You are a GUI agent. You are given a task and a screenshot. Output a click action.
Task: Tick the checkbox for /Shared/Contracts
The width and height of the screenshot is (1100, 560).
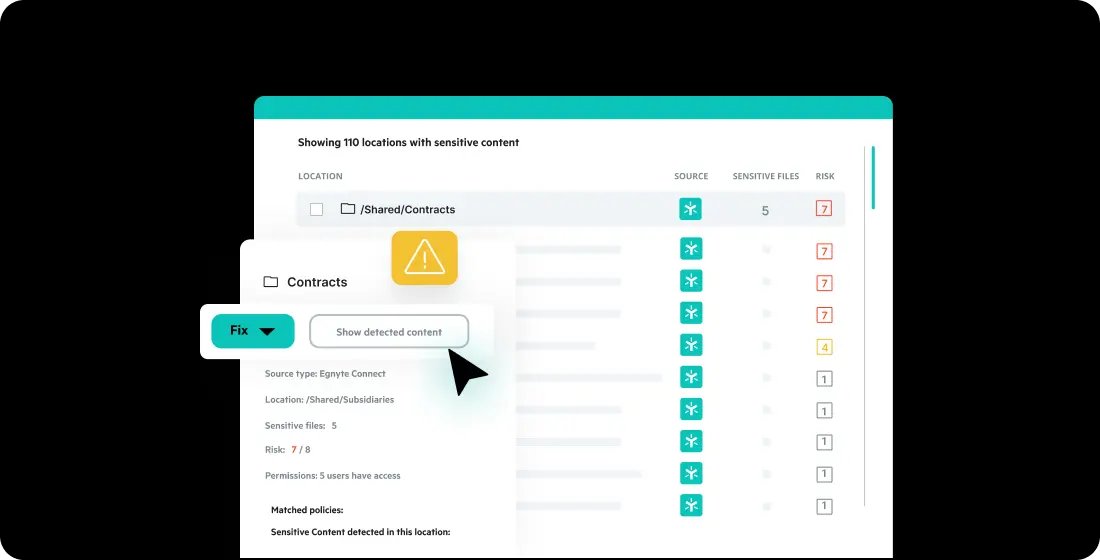pyautogui.click(x=316, y=209)
